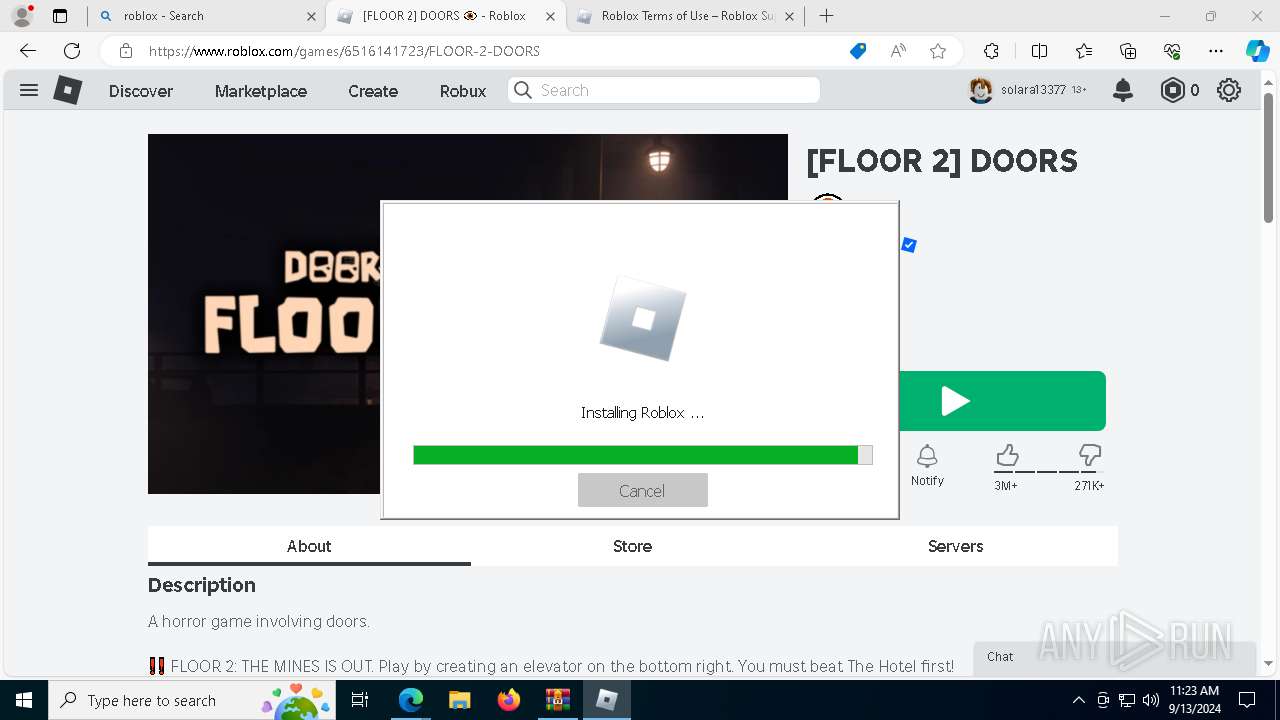Open the taskbar clock and date

tap(1194, 700)
